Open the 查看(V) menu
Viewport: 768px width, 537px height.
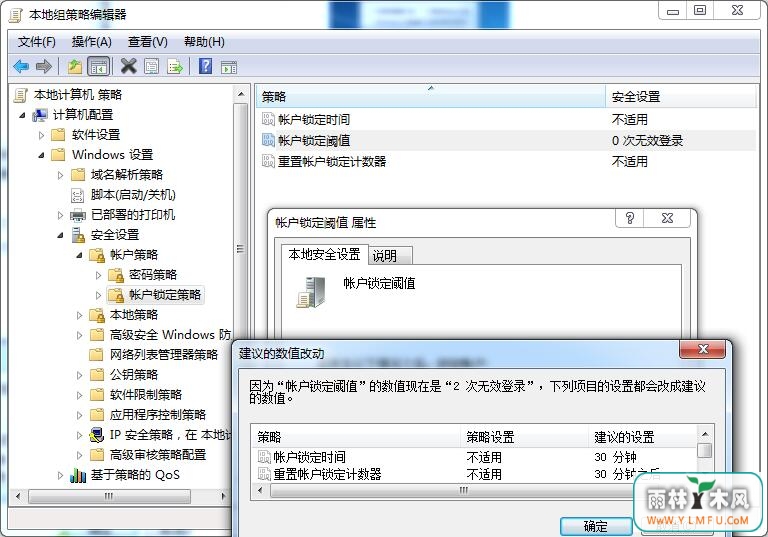click(147, 42)
